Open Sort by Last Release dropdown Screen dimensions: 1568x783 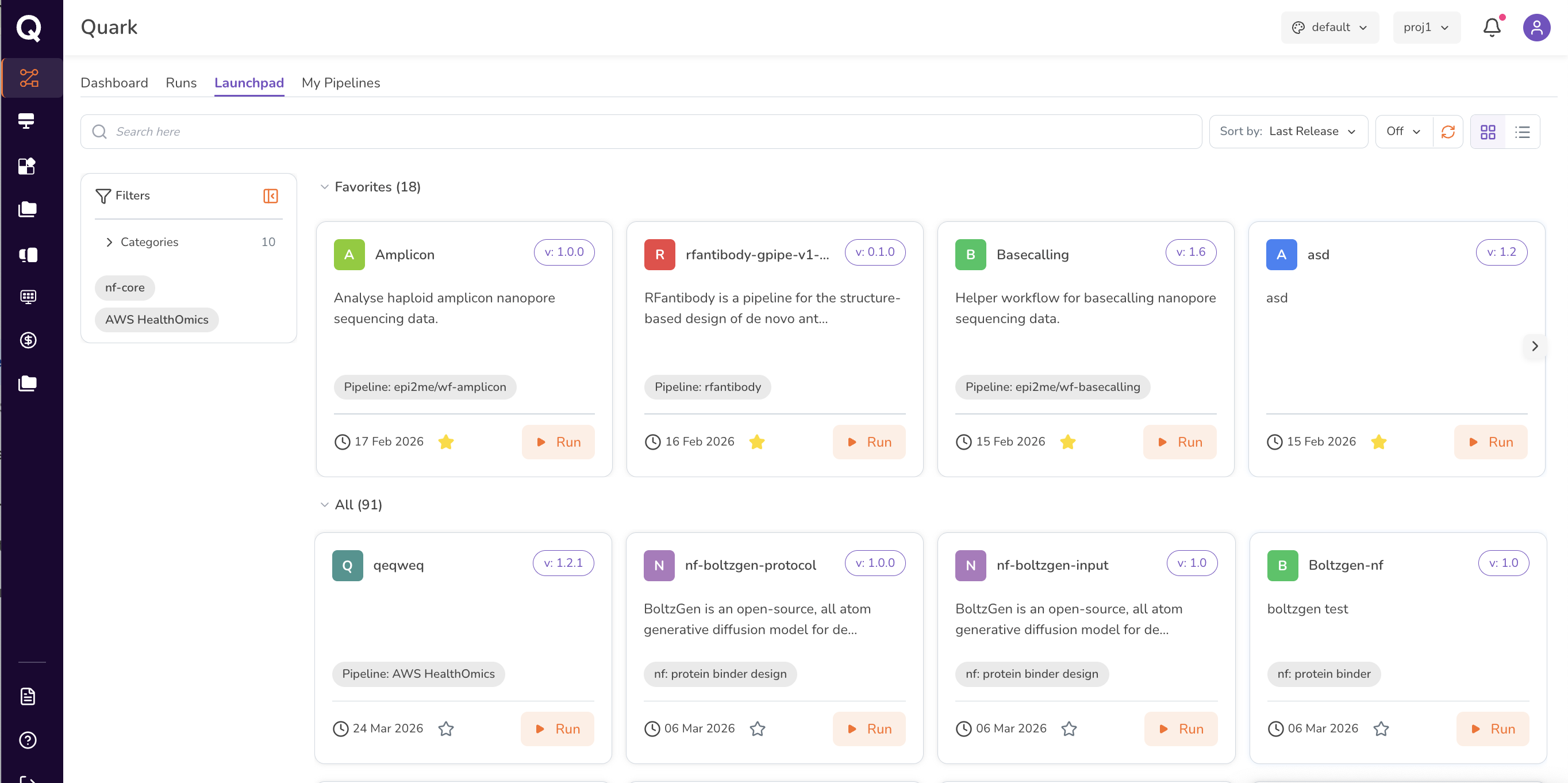[1288, 132]
